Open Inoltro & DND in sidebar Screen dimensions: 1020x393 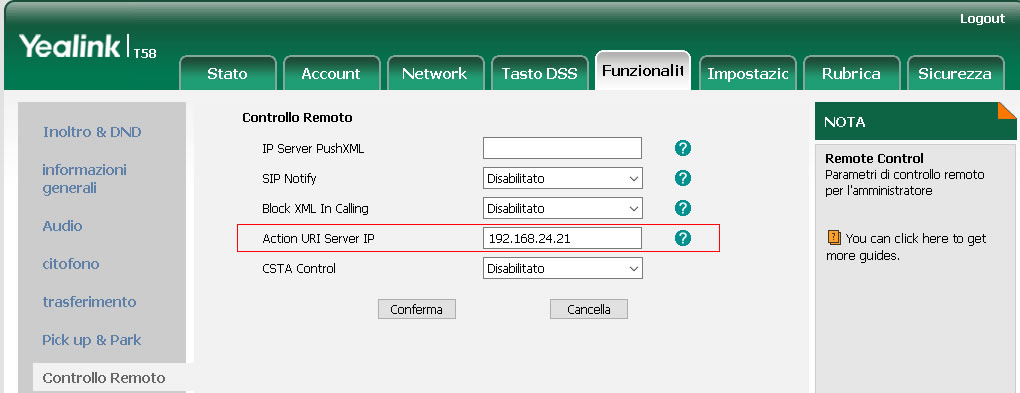coord(92,132)
